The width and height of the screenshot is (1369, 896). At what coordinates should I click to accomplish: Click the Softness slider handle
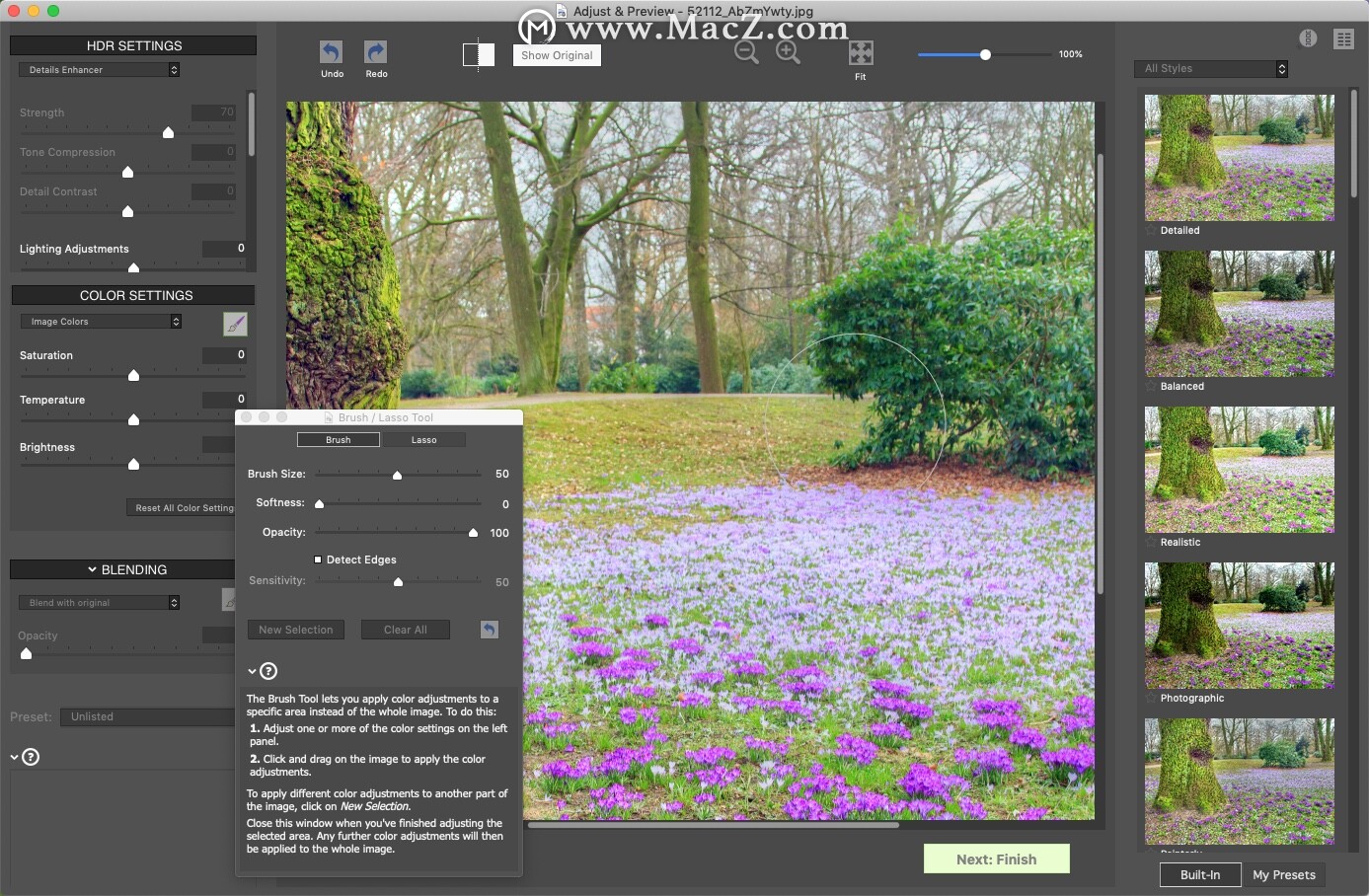319,504
